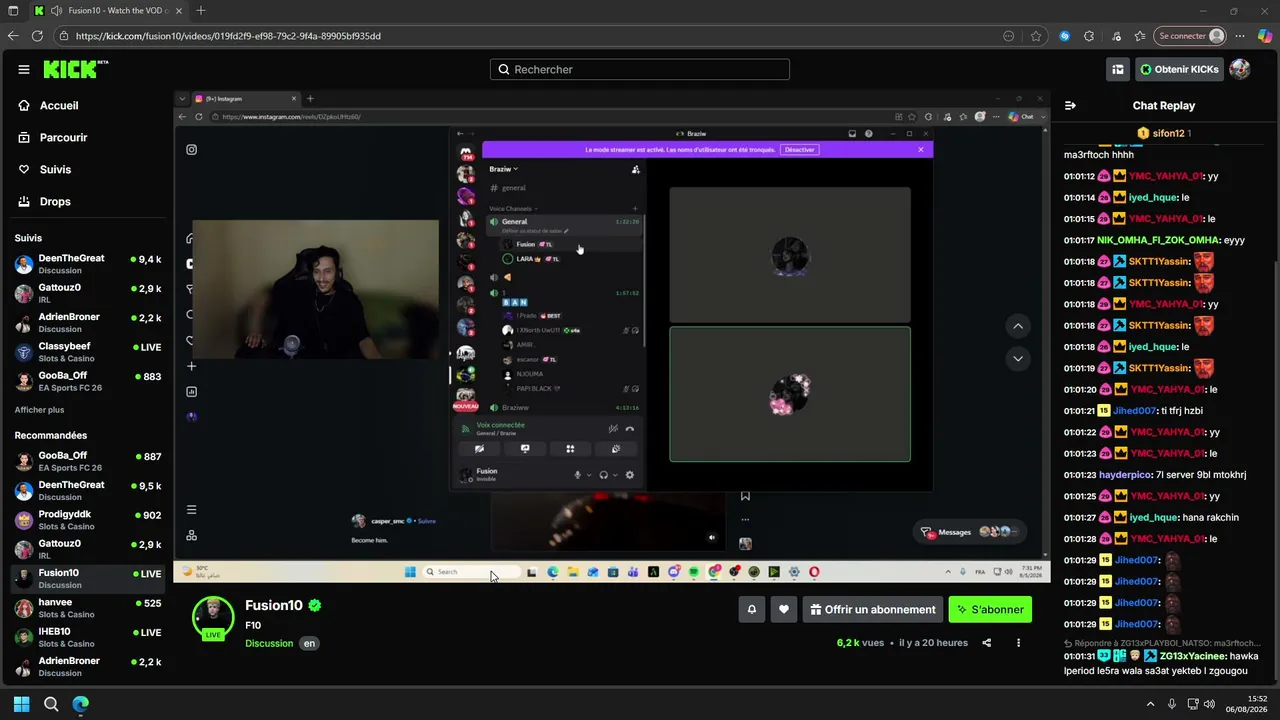
Task: Open more options for the video
Action: (x=1019, y=643)
